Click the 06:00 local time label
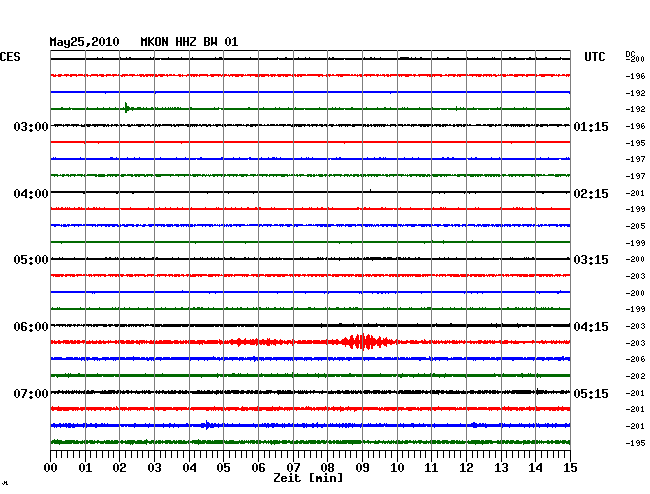 (31, 327)
